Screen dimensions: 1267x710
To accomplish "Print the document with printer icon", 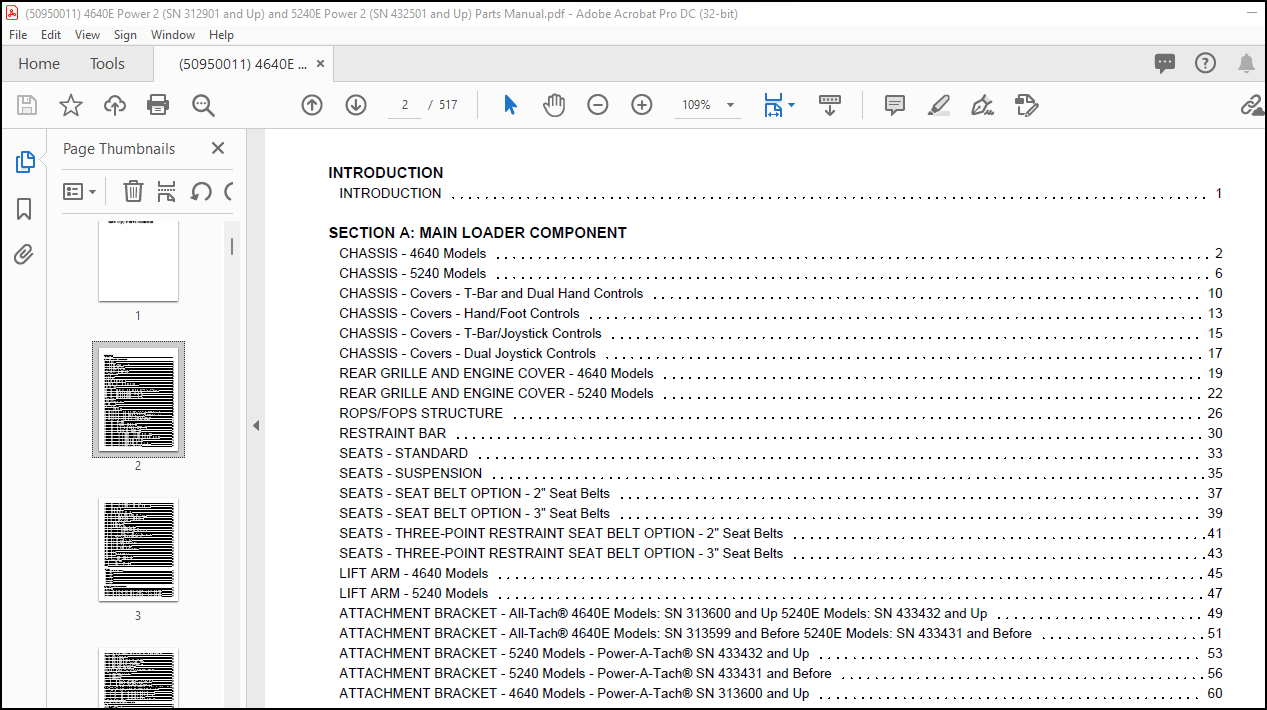I will 158,105.
